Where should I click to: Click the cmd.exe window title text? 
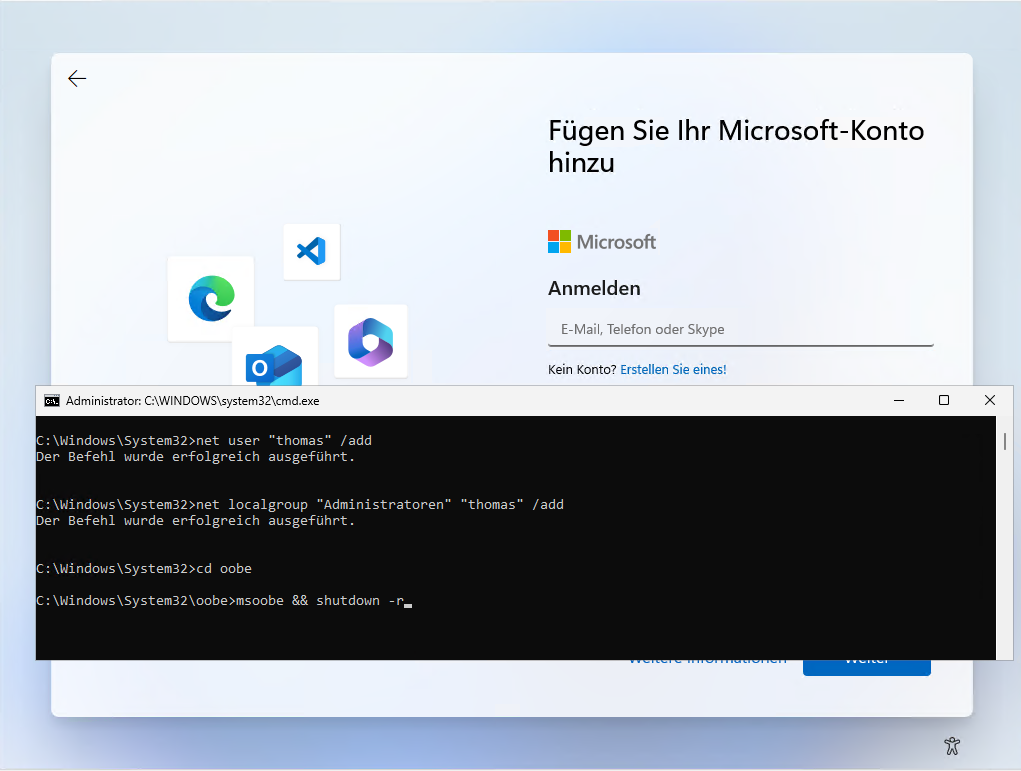[193, 401]
